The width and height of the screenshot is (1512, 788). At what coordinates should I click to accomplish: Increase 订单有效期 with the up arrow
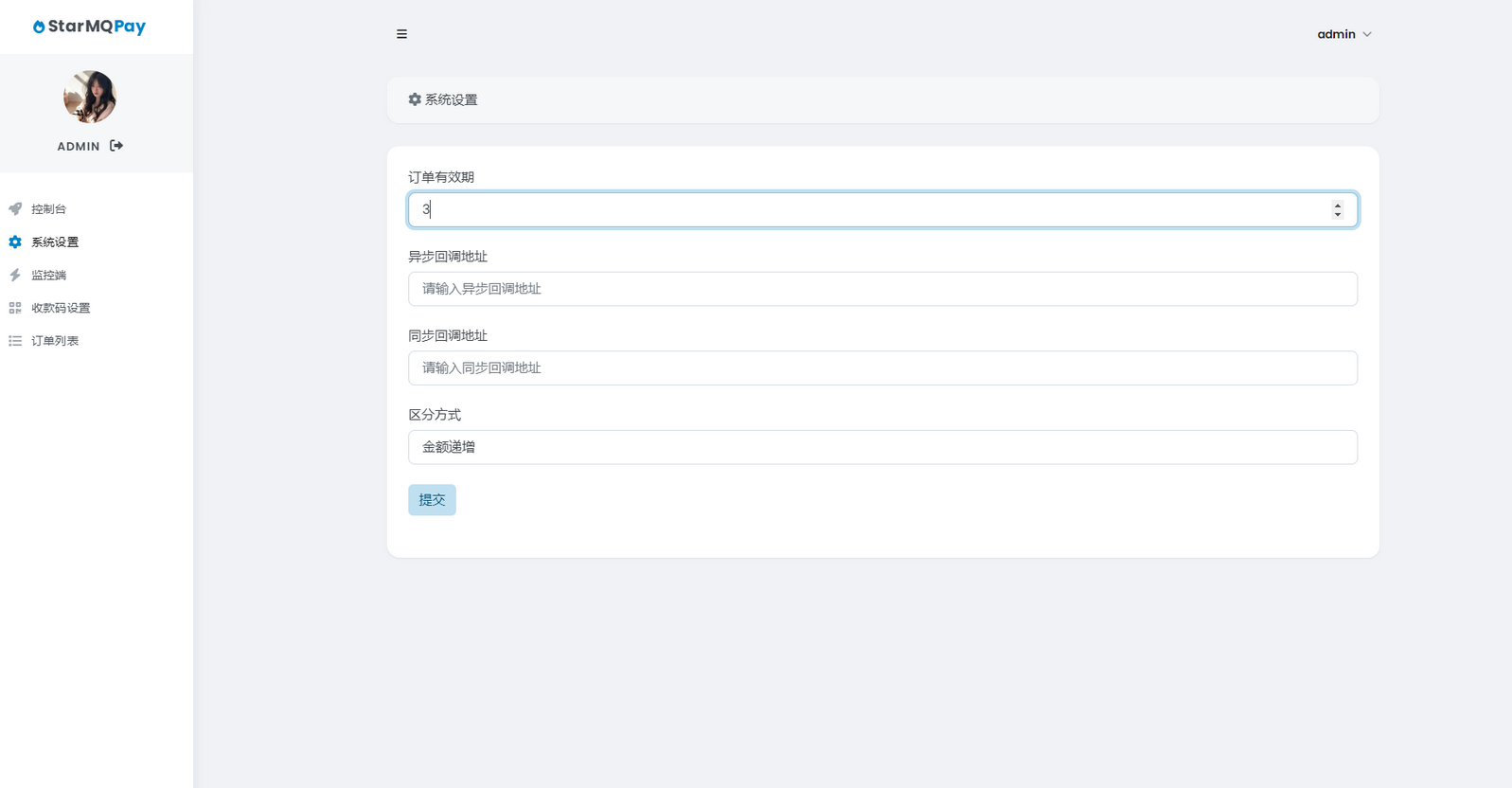click(1337, 205)
